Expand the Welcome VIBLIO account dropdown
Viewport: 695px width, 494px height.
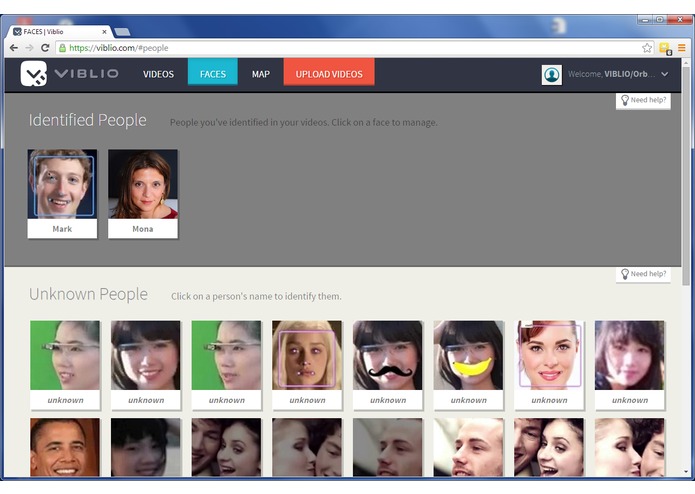664,74
